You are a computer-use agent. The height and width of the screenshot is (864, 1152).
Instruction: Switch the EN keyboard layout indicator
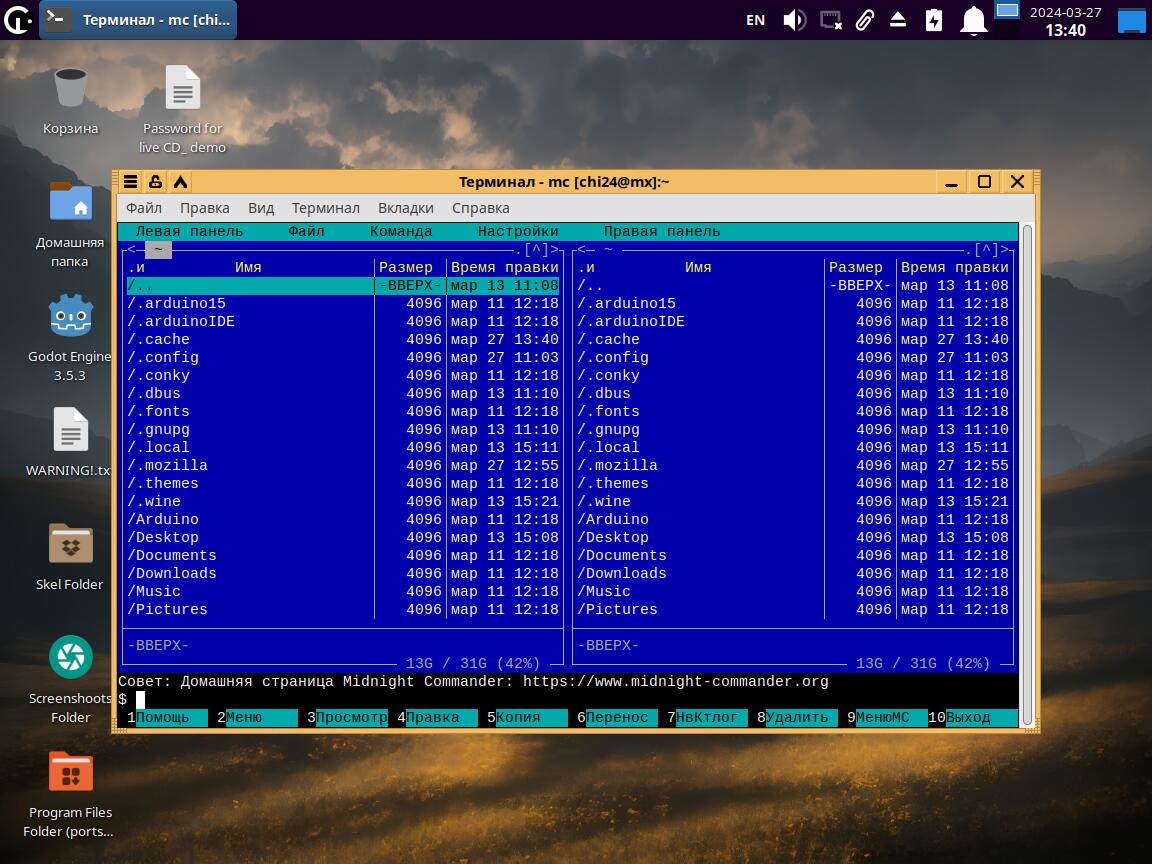coord(755,20)
